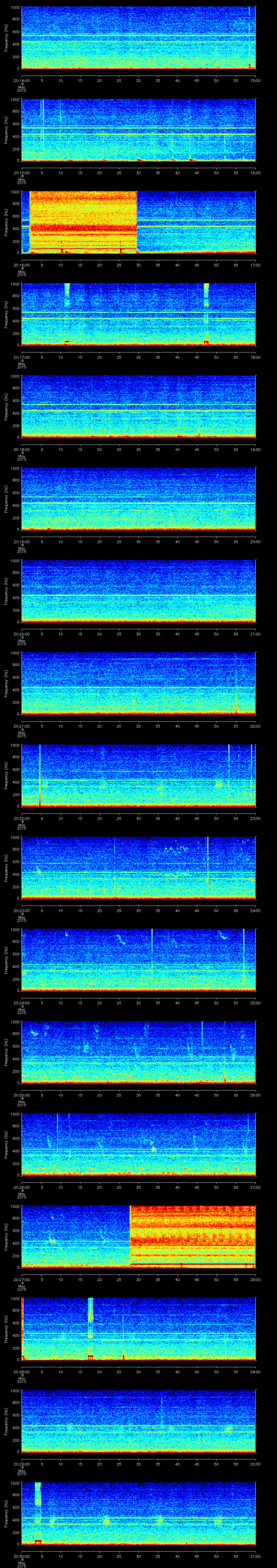Click the spectrogram panel starting at 20:23:00

click(139, 868)
